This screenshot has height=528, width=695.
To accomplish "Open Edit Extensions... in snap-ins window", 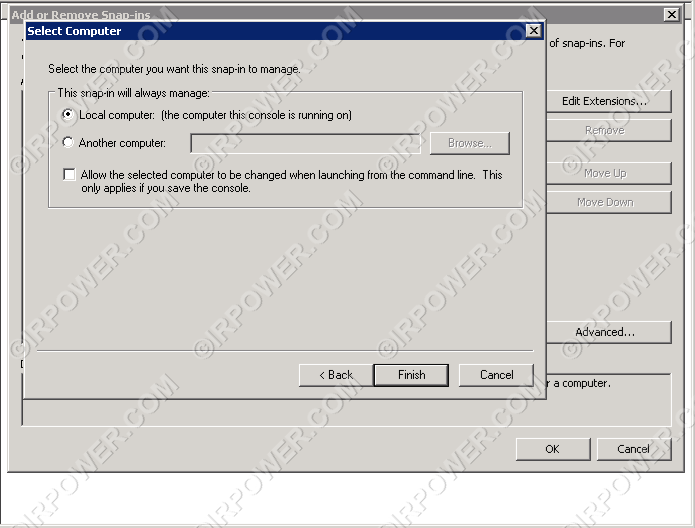I will click(x=604, y=101).
